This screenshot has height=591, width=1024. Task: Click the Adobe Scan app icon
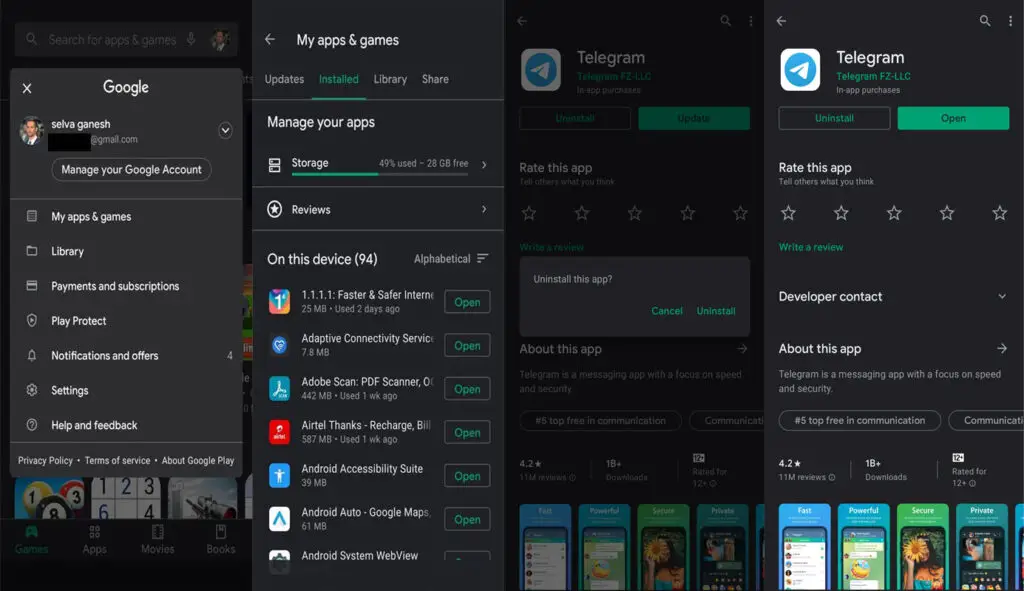(280, 389)
